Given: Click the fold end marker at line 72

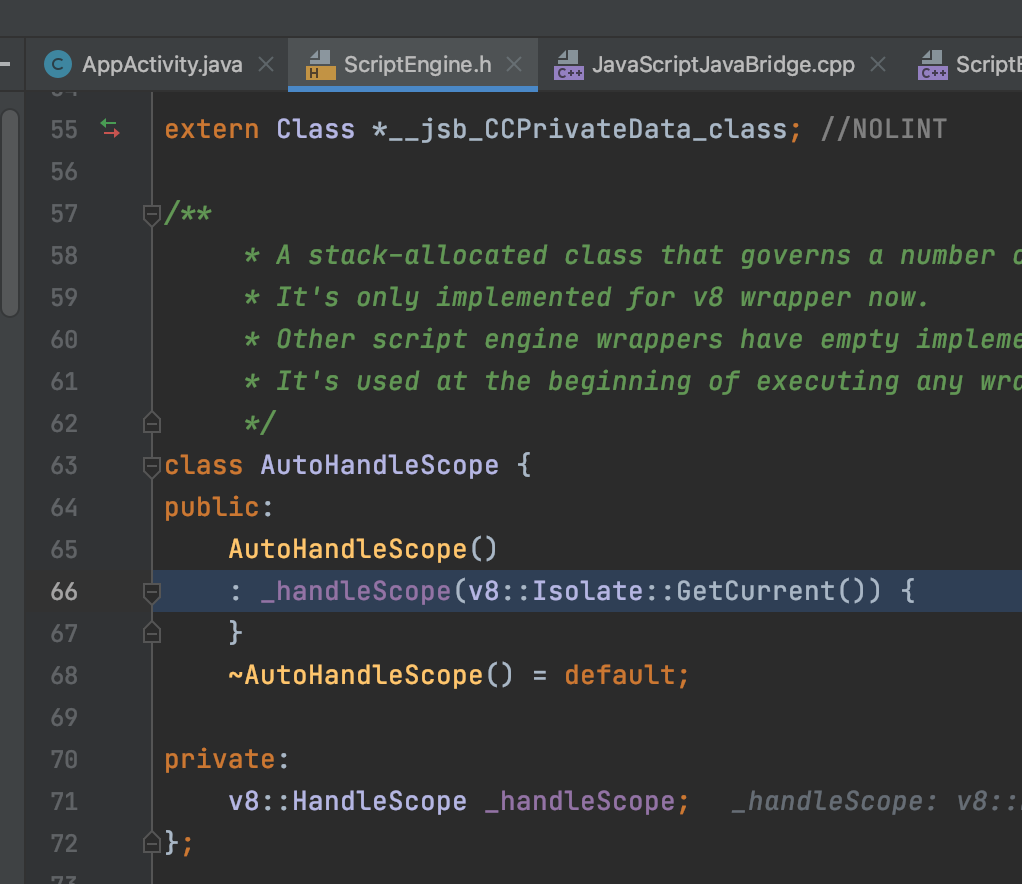Looking at the screenshot, I should [150, 842].
